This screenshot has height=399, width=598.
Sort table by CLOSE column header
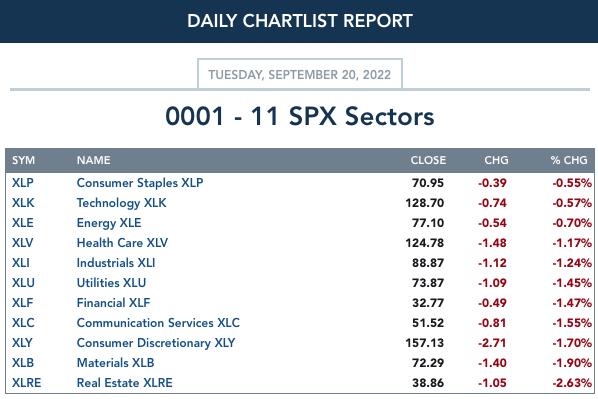click(428, 160)
